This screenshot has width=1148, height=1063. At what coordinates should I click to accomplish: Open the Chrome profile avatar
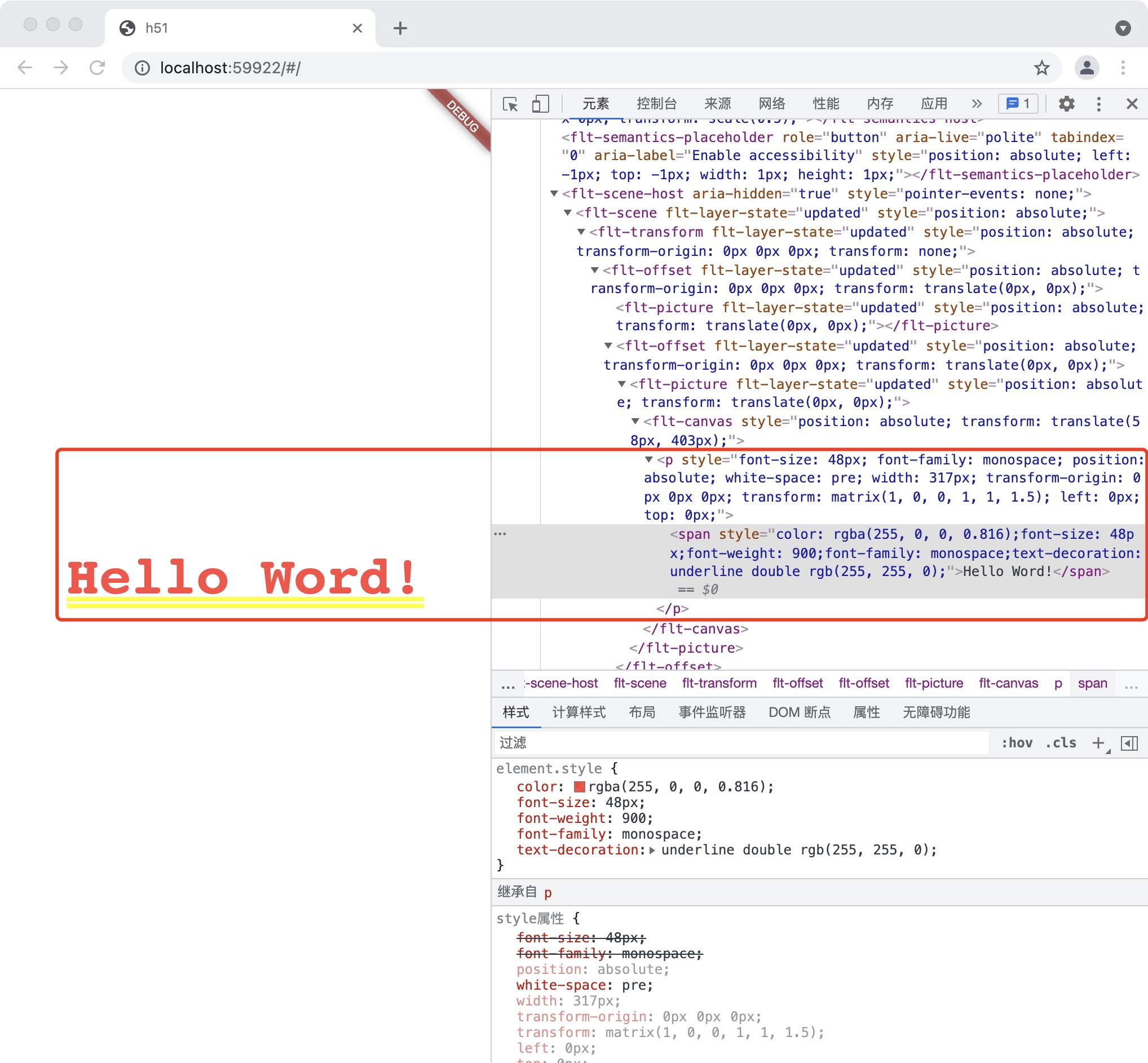coord(1086,68)
